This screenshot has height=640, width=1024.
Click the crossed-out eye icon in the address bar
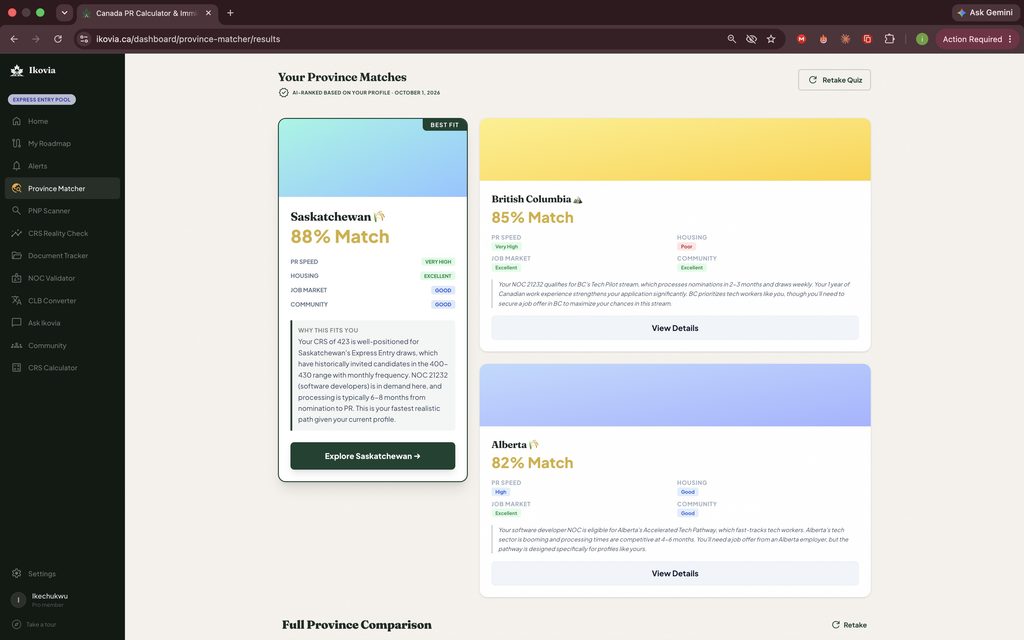(751, 39)
